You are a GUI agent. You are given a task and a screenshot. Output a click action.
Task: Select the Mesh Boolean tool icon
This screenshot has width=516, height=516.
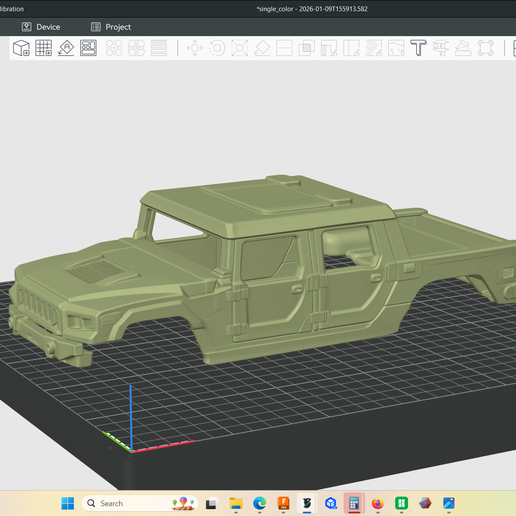(307, 48)
